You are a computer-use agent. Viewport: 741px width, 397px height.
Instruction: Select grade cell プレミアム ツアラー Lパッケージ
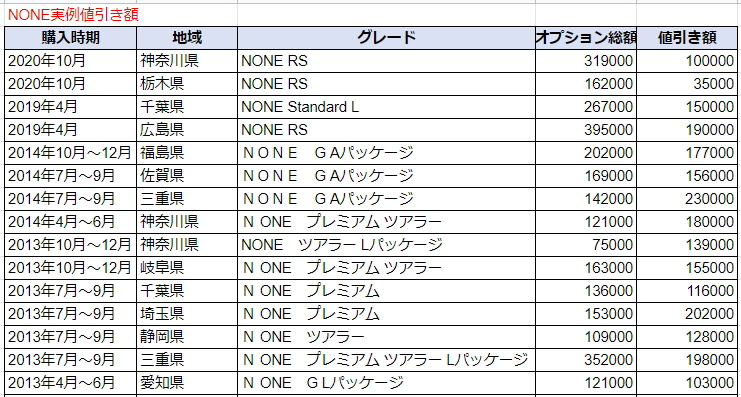(x=387, y=360)
